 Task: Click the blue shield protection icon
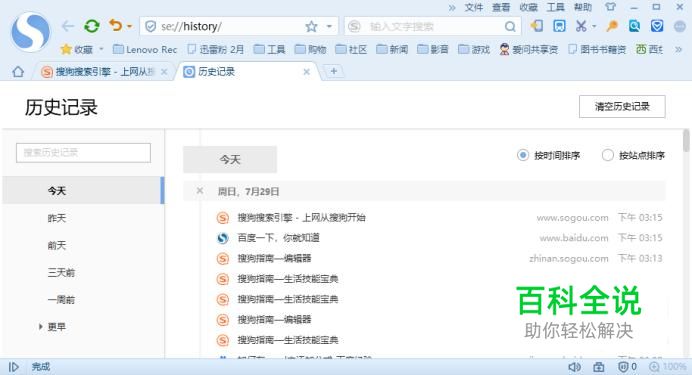[x=657, y=26]
